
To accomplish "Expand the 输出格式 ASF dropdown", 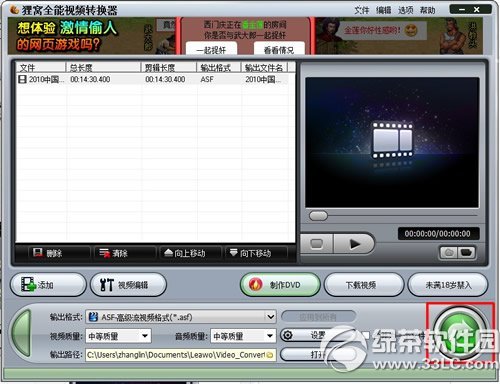I will (270, 317).
